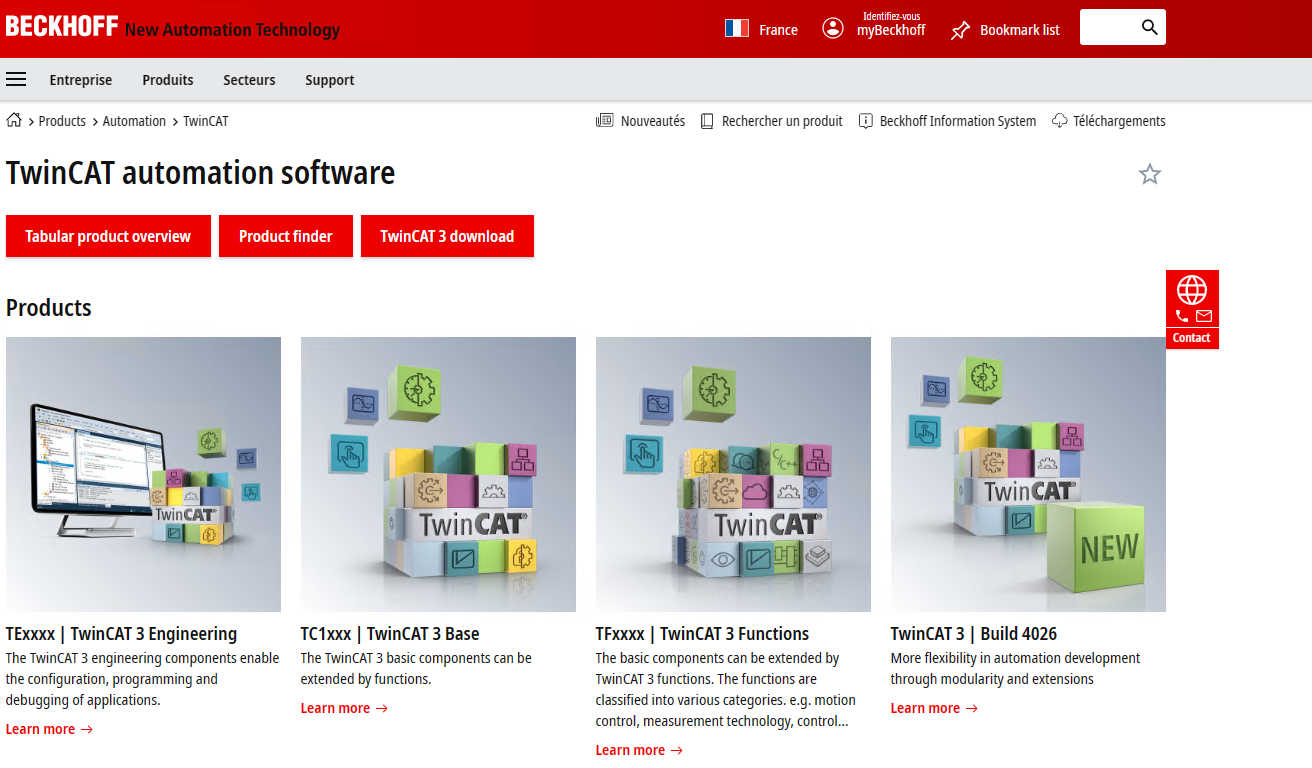1312x768 pixels.
Task: Open the TwinCAT 3 Base product image
Action: [x=438, y=474]
